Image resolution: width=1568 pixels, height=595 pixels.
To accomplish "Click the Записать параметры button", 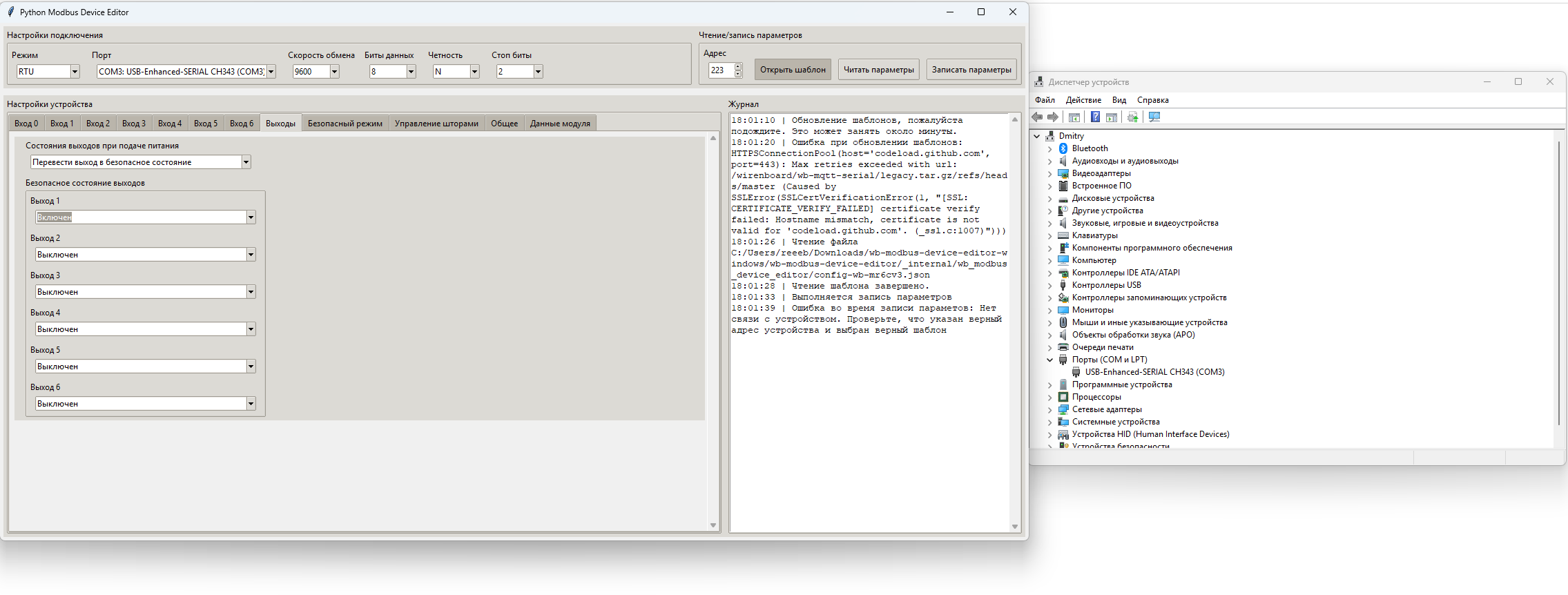I will tap(971, 70).
